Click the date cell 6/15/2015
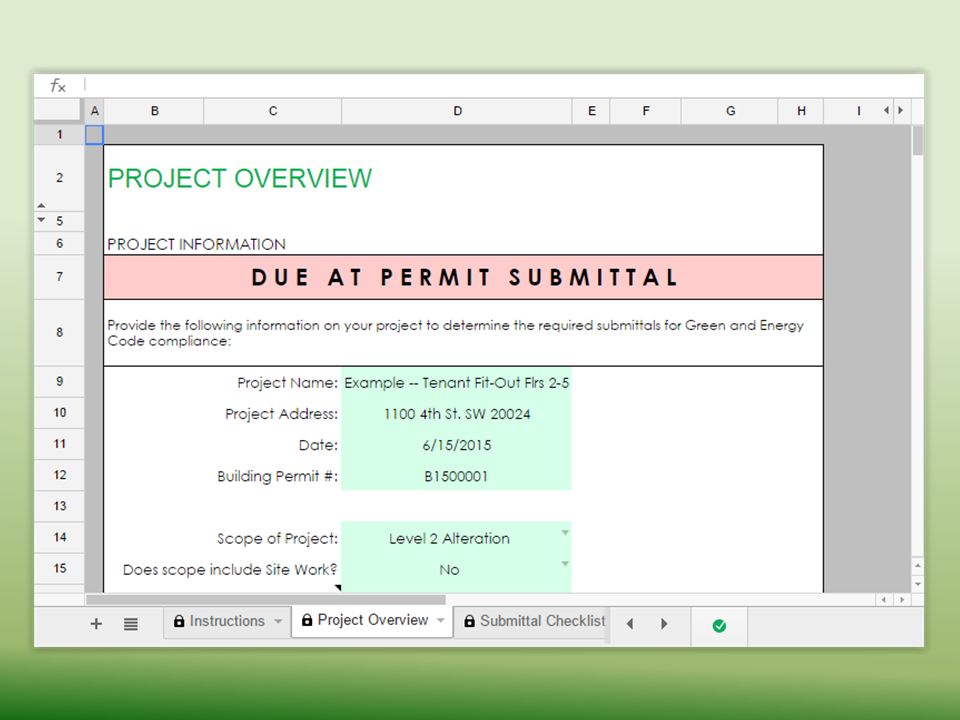Screen dimensions: 960x720 456,445
